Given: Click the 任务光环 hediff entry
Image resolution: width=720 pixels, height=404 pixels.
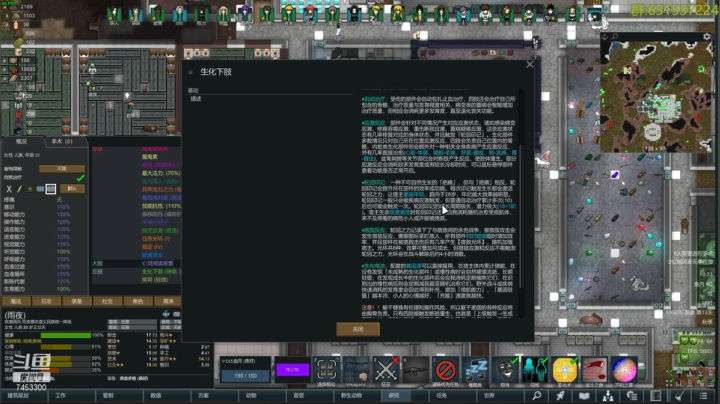Looking at the screenshot, I should point(156,239).
